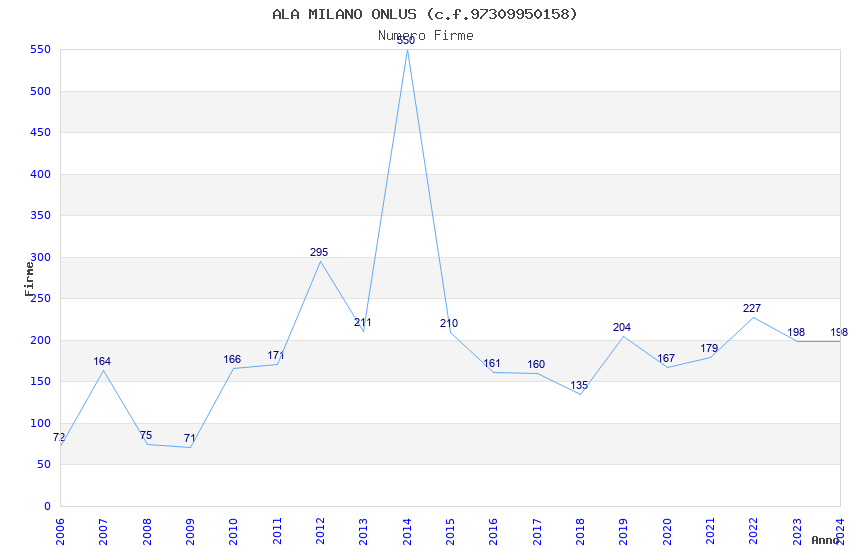Select the 211 data label for 2013

coord(363,322)
